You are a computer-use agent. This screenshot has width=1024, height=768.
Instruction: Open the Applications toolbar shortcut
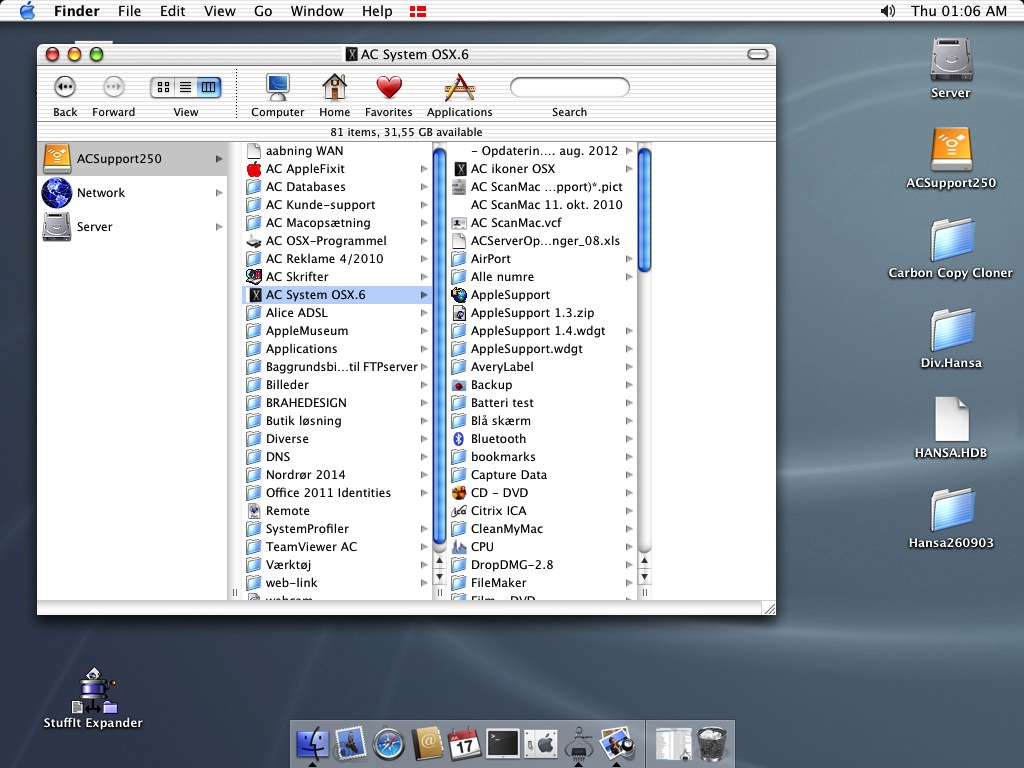coord(460,87)
